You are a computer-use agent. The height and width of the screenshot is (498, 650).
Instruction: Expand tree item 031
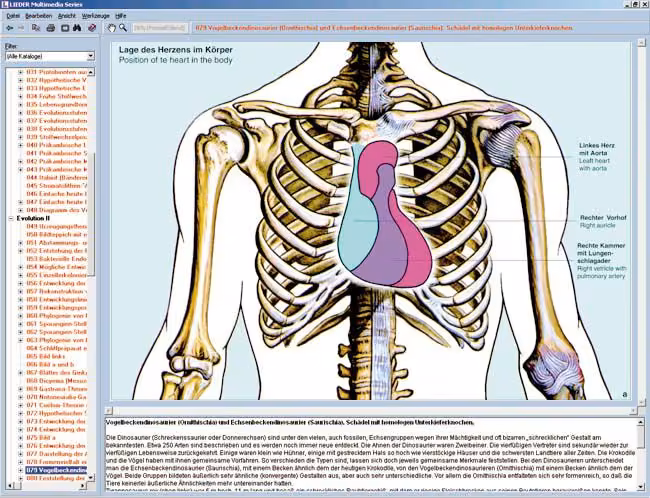click(x=20, y=72)
